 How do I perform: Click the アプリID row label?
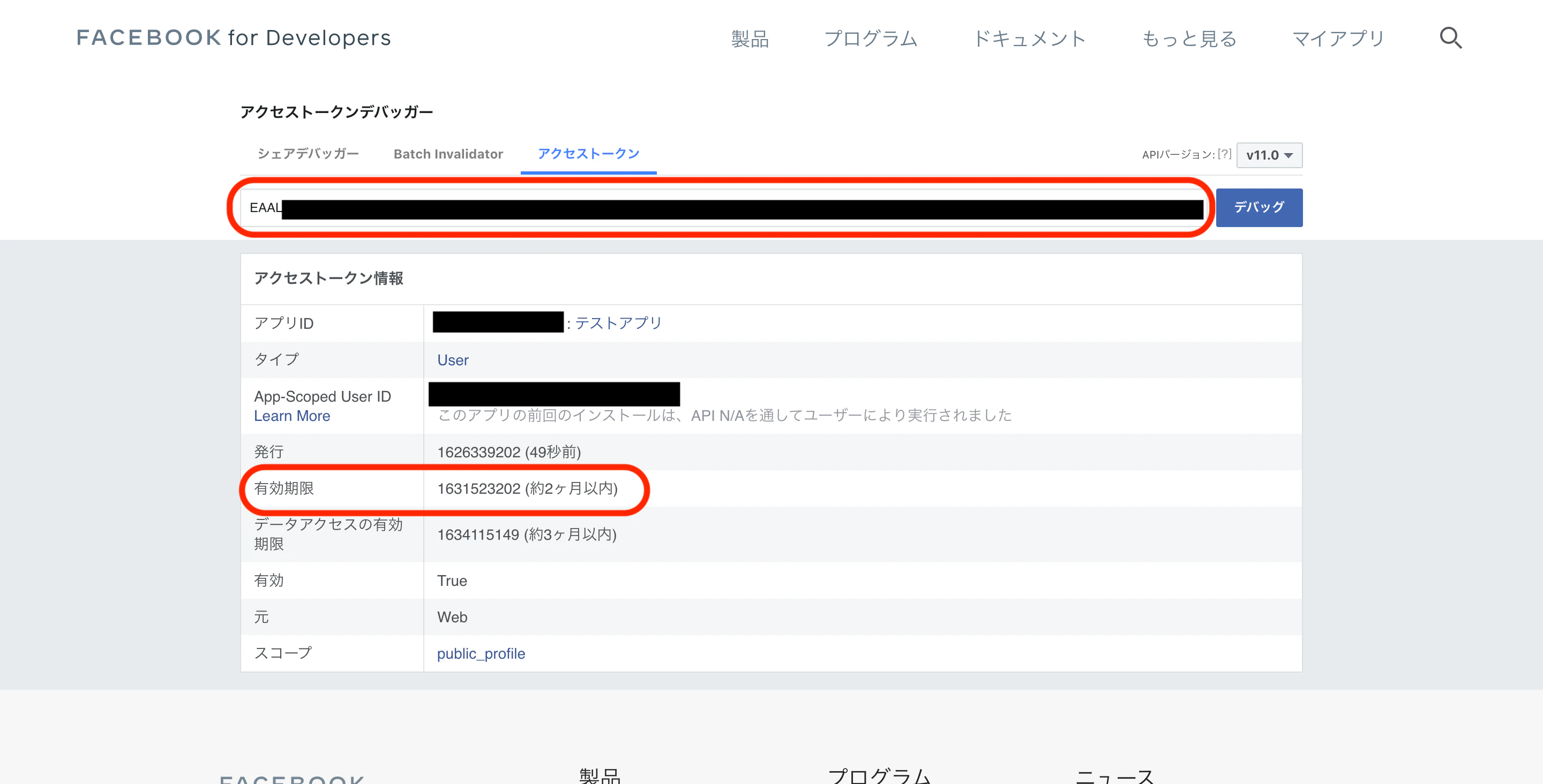click(283, 323)
